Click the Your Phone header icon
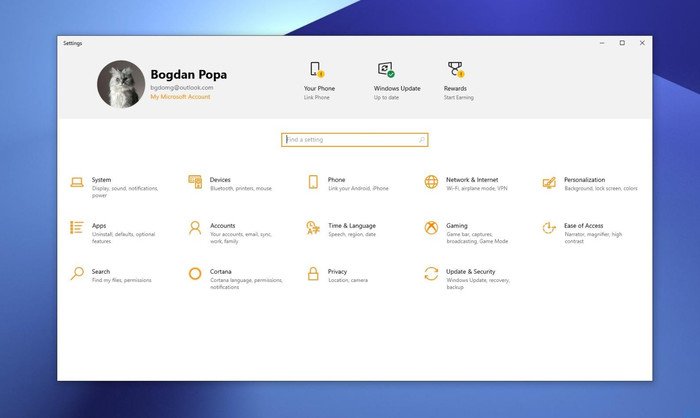 [x=317, y=70]
